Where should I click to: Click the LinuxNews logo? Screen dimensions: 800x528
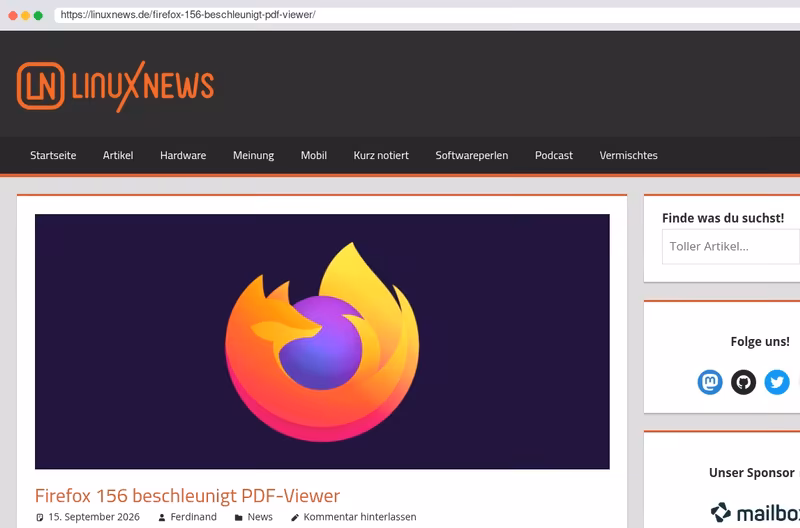tap(115, 86)
